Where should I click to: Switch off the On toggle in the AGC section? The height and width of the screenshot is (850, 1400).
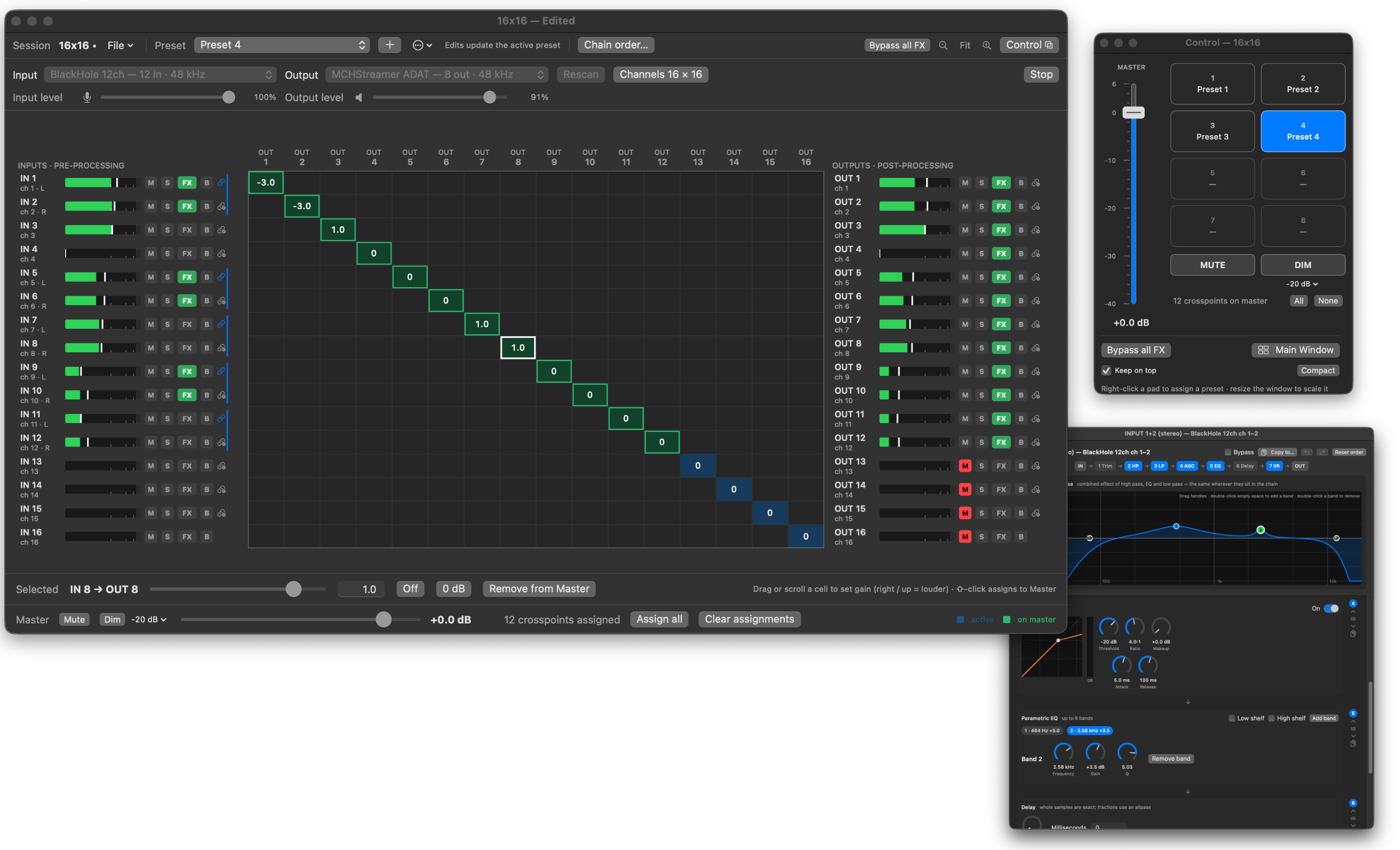coord(1331,608)
